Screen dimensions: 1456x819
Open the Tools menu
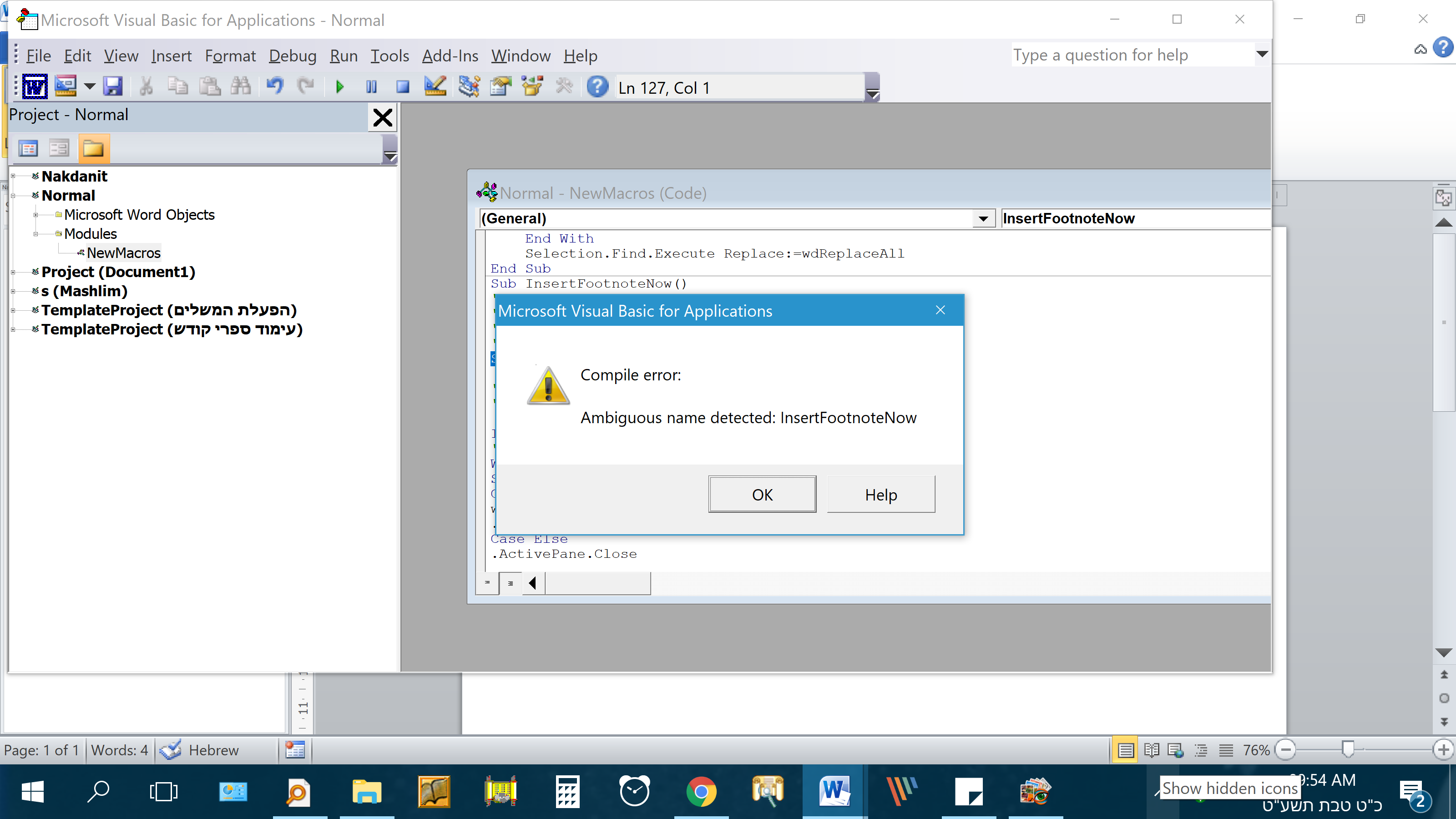(389, 56)
